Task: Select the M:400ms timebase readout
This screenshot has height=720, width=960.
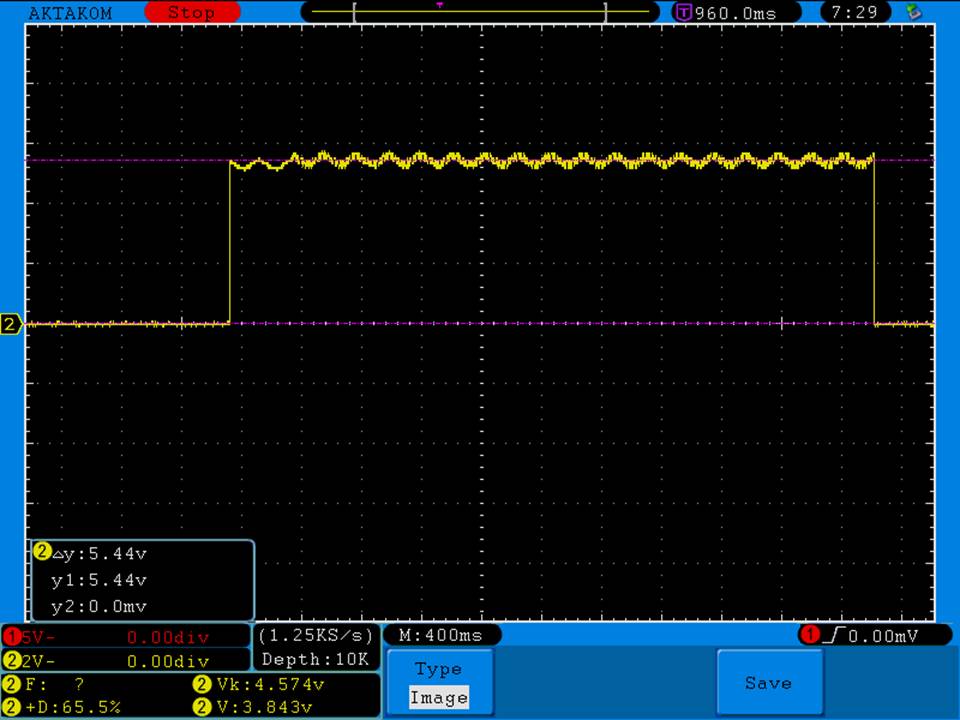Action: [440, 635]
